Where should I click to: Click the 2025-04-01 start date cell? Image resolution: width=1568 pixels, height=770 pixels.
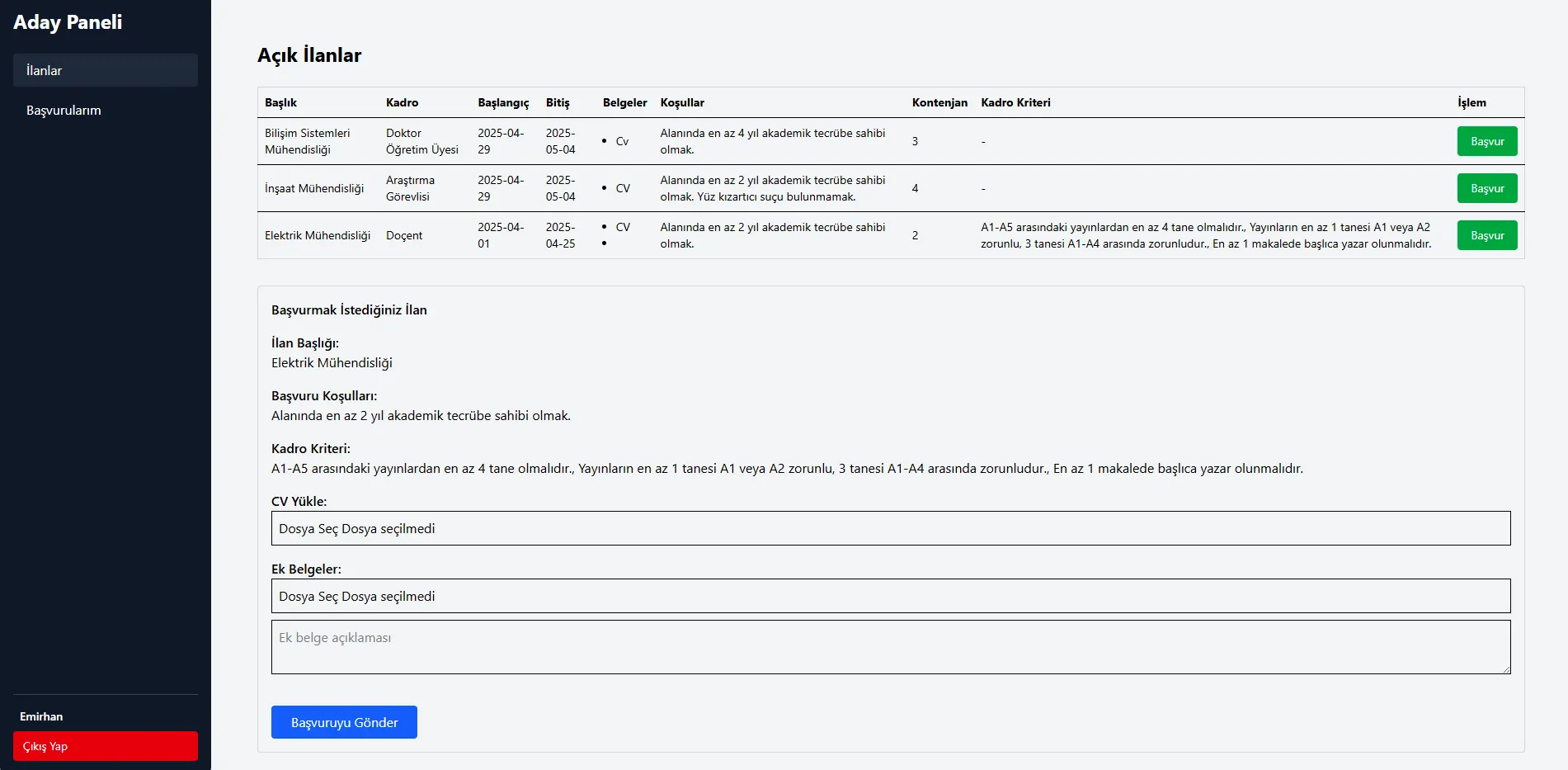(x=505, y=235)
